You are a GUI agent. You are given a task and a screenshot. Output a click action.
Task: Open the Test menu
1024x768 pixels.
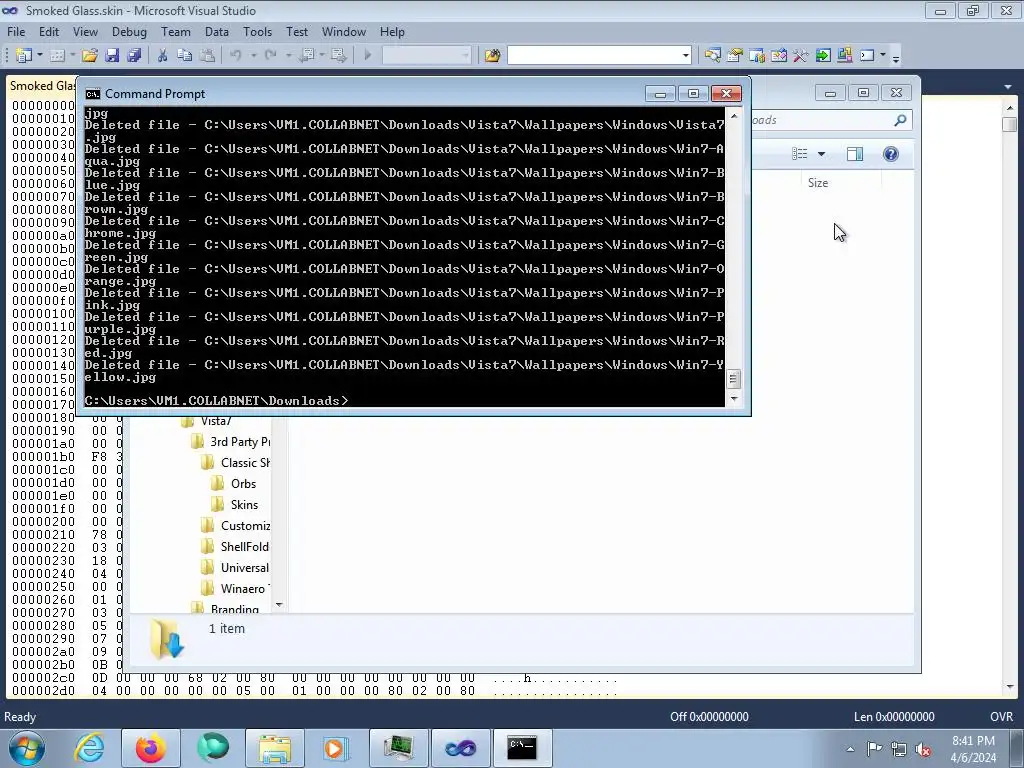[x=297, y=32]
